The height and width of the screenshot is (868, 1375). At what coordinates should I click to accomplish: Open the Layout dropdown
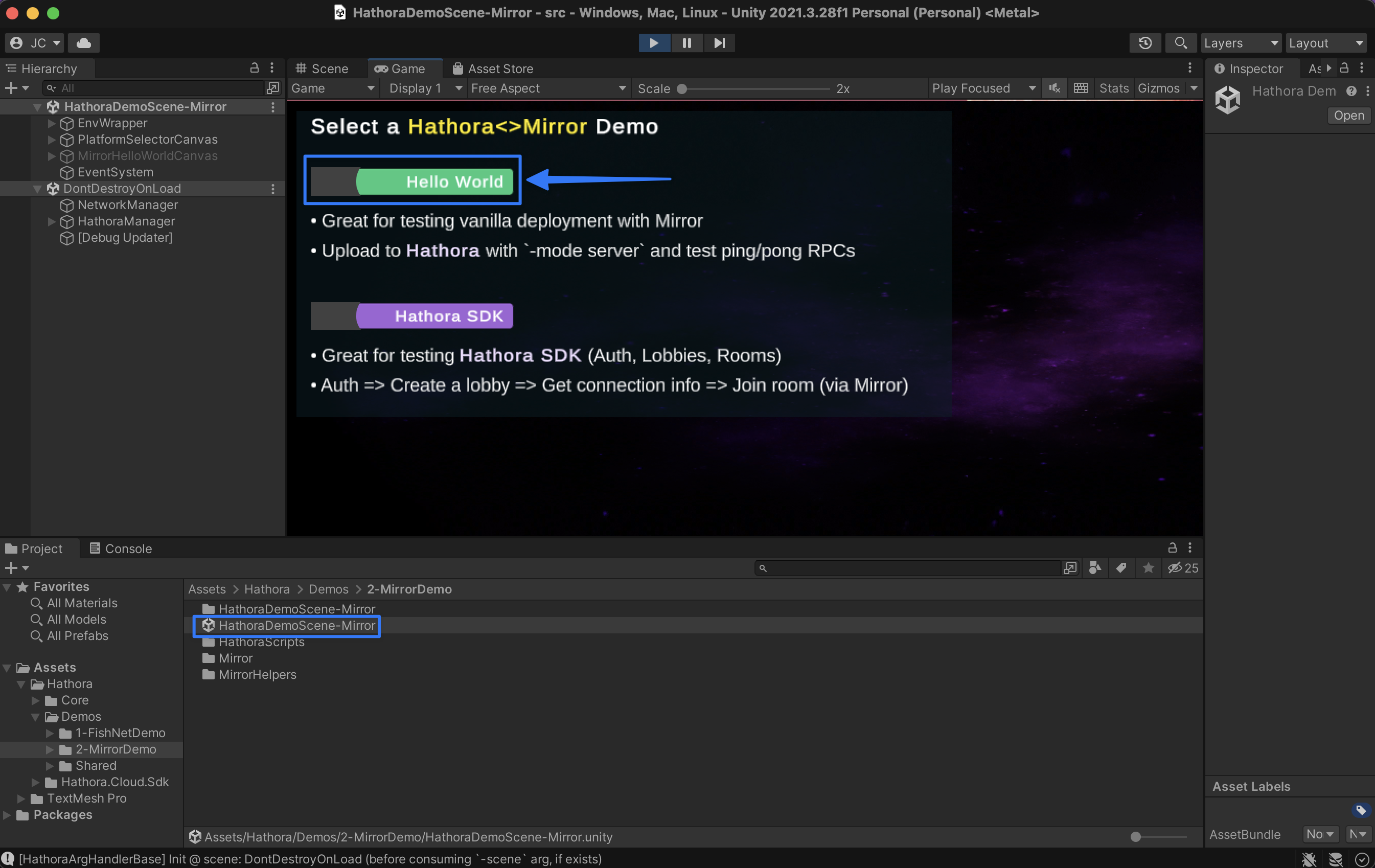(x=1326, y=43)
